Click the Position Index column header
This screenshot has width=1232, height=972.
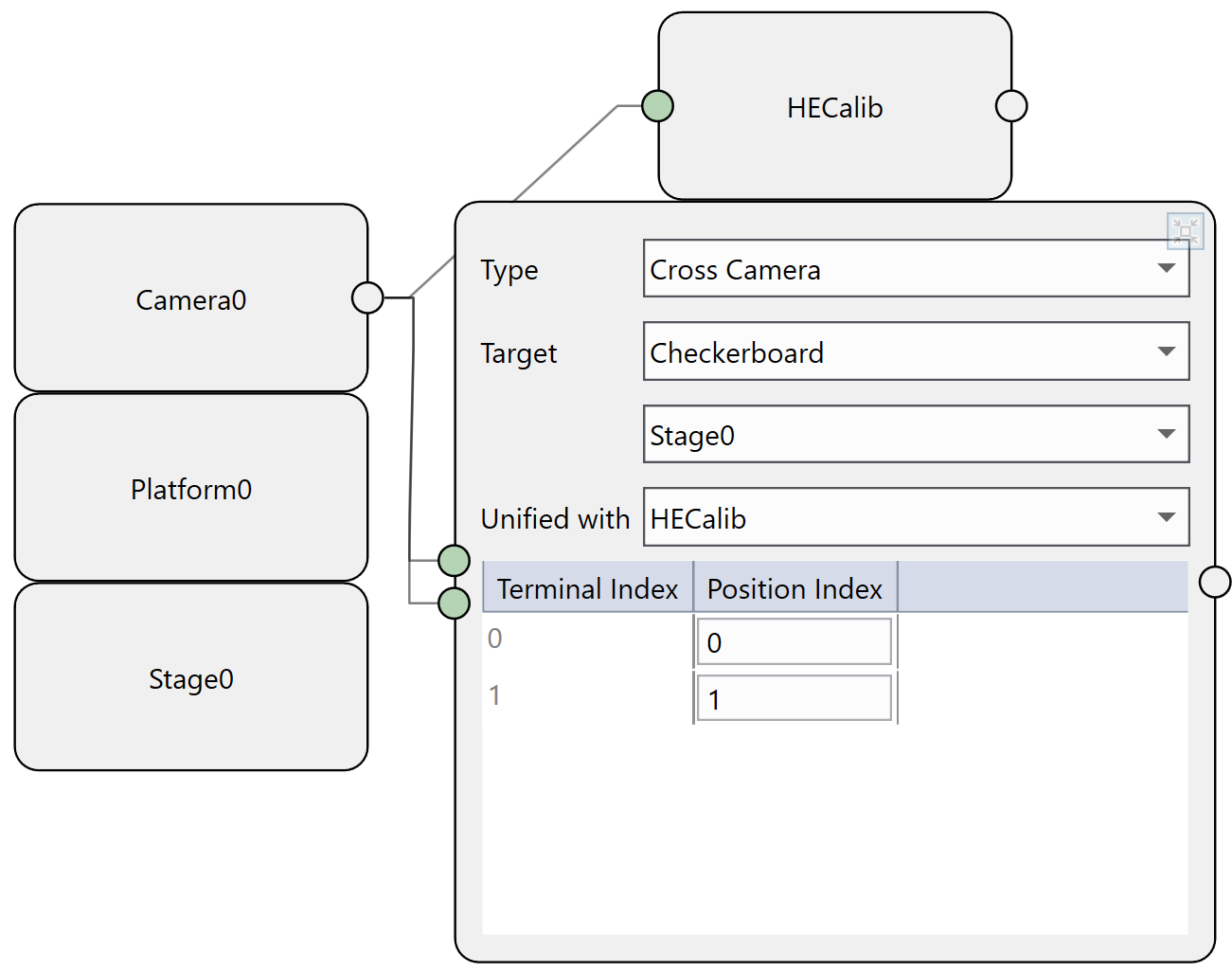(x=795, y=588)
